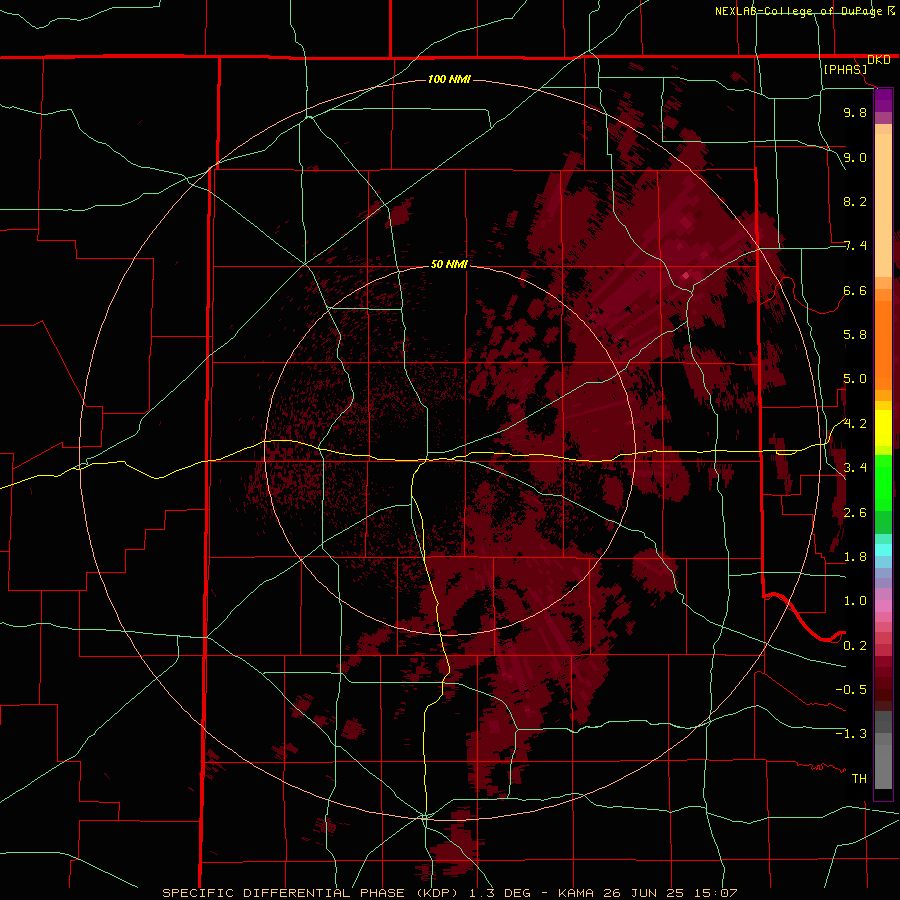Click the -1.3 scale value

(851, 734)
